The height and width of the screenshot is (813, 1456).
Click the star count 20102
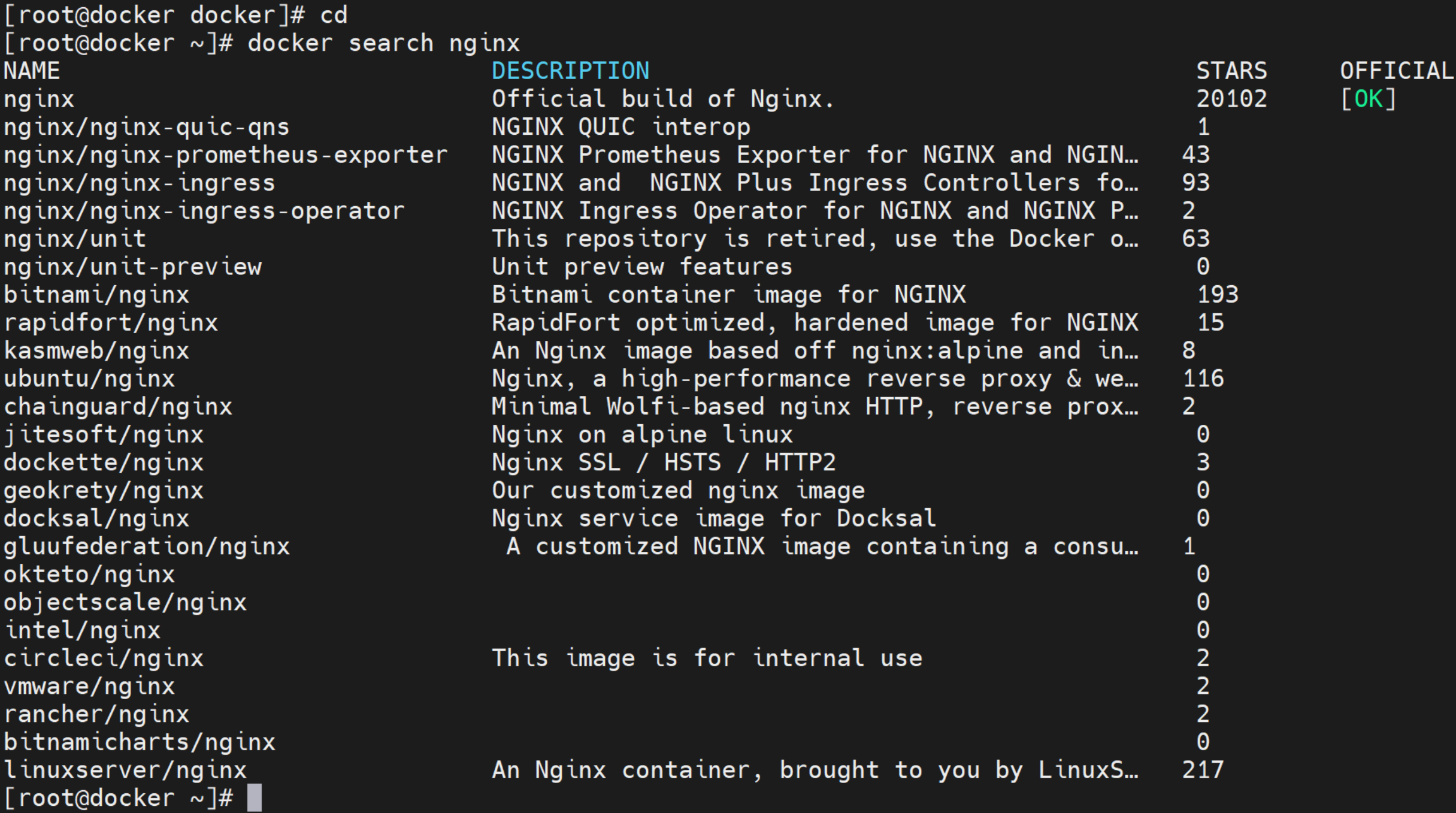tap(1231, 99)
